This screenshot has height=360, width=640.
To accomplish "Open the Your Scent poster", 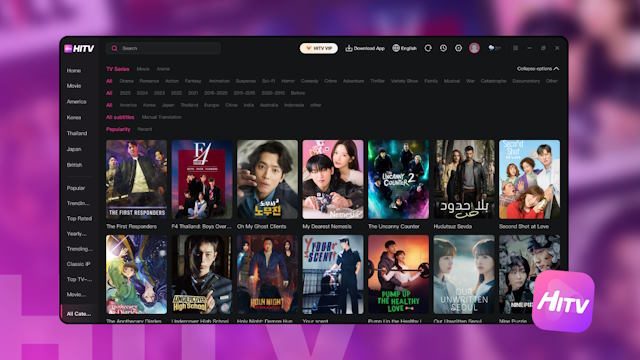I will click(333, 274).
